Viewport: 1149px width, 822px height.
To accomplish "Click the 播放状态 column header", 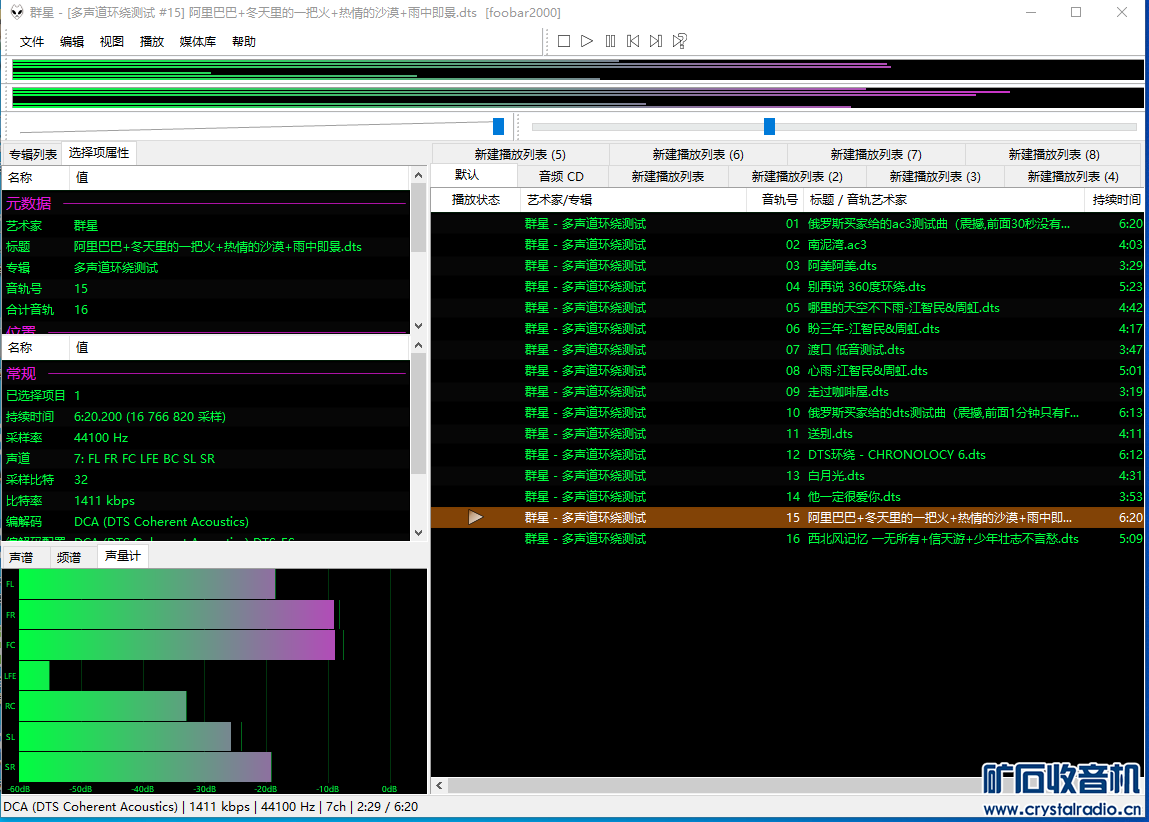I will coord(476,200).
